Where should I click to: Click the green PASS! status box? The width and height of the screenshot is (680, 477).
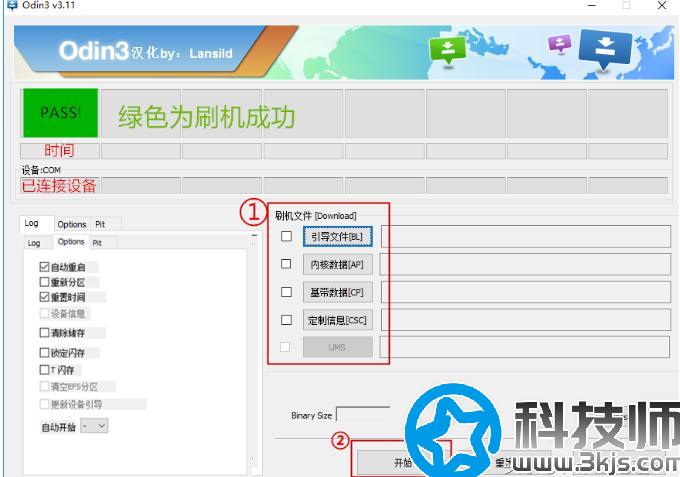60,113
